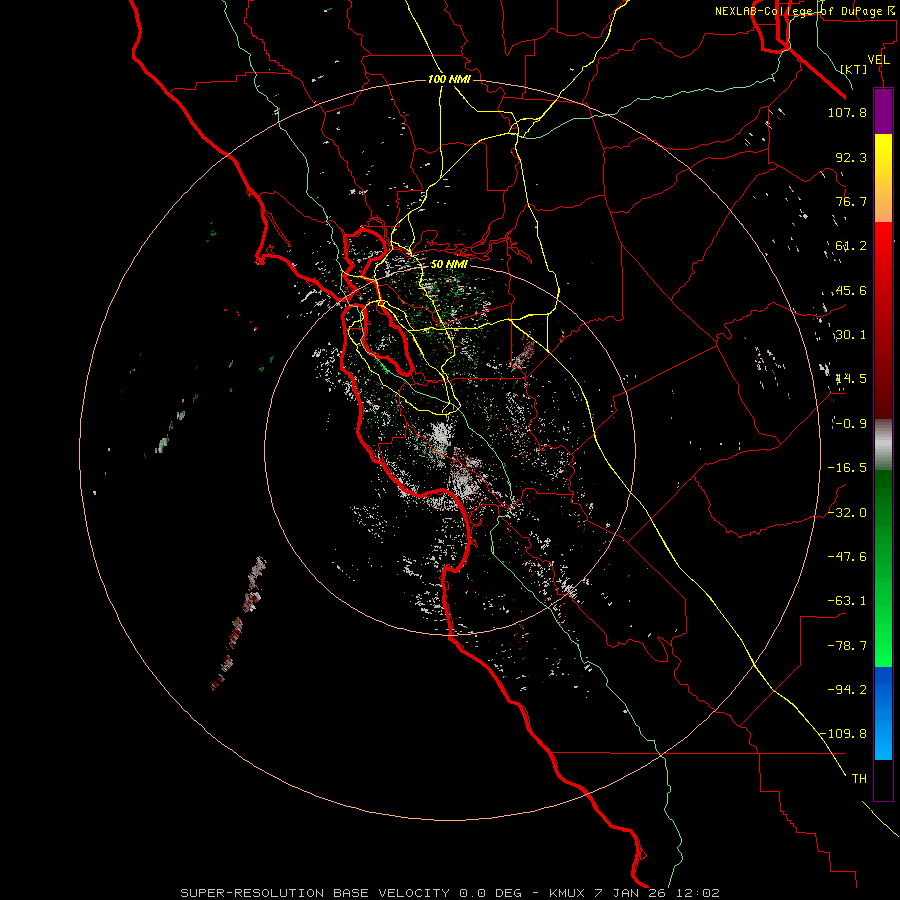Viewport: 900px width, 900px height.
Task: Pick the light cyan segment of the scale
Action: pos(883,743)
